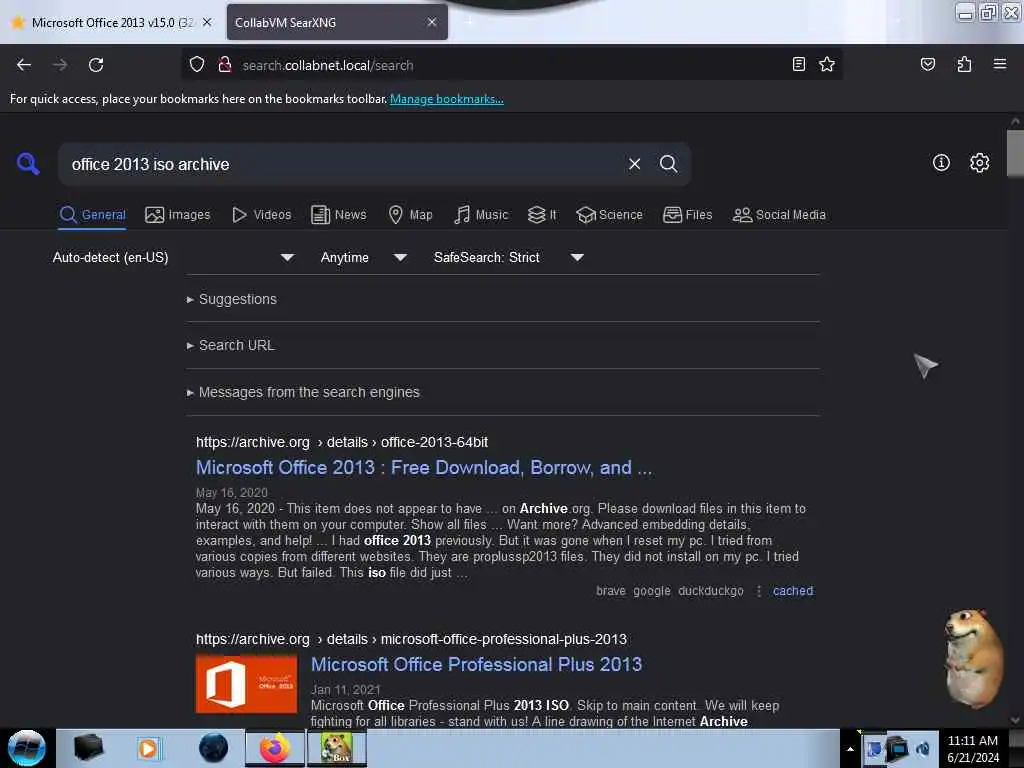1024x768 pixels.
Task: Open the Auto-detect language dropdown
Action: click(173, 257)
